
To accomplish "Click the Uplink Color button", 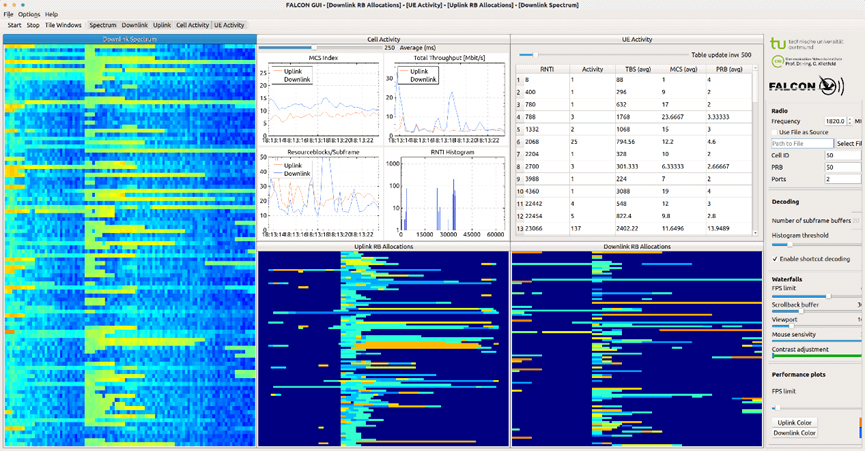I will (794, 423).
